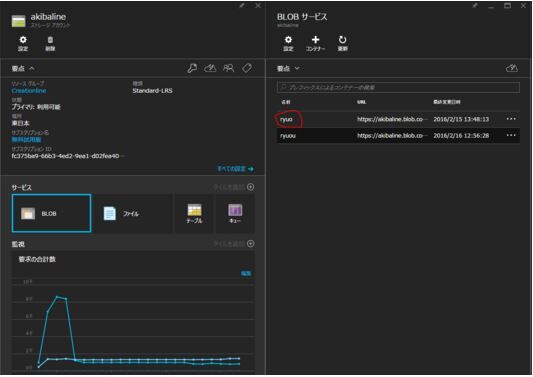Sort by 最終変更日時 column header

[447, 102]
